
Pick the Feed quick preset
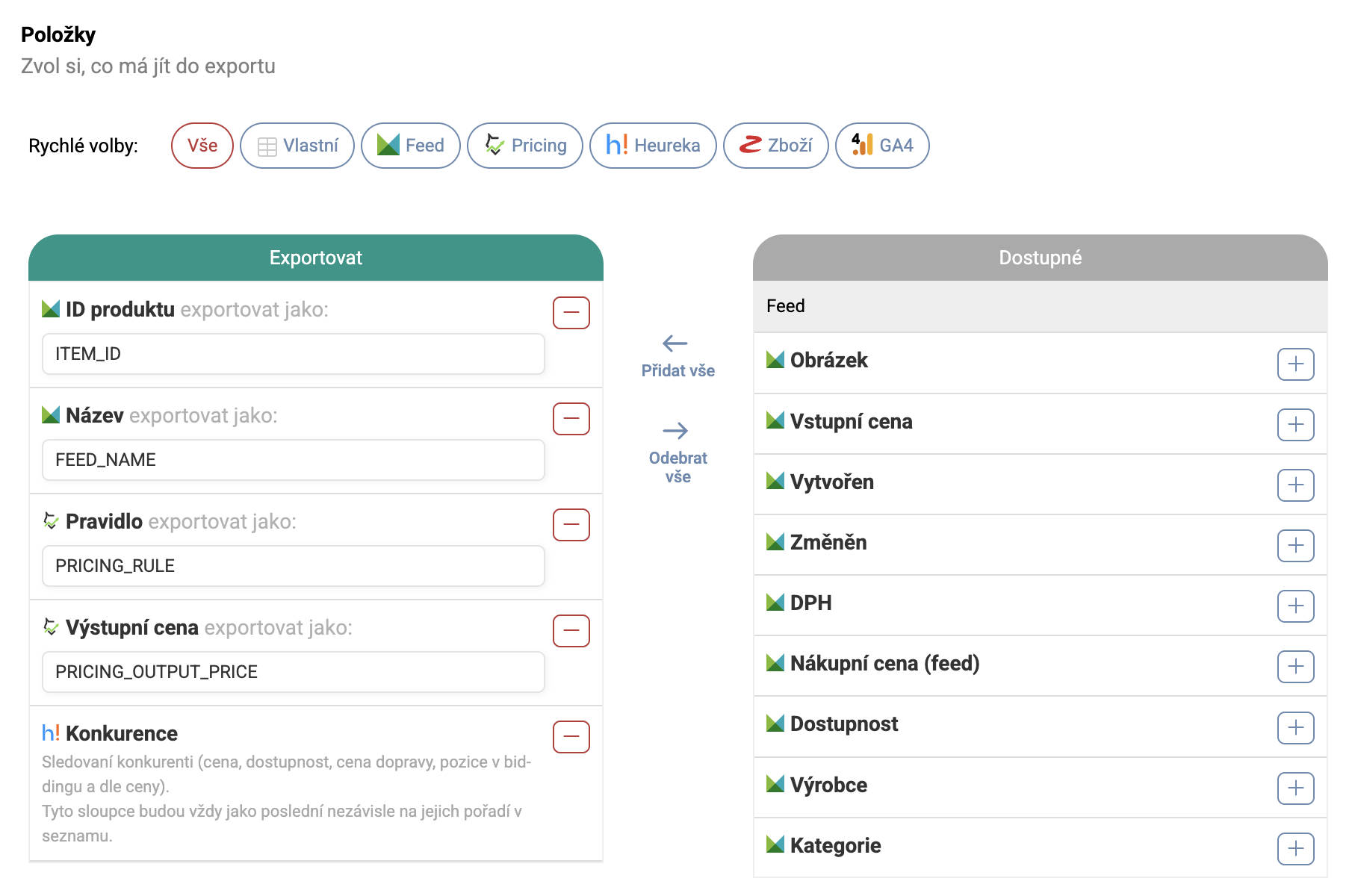(x=410, y=146)
